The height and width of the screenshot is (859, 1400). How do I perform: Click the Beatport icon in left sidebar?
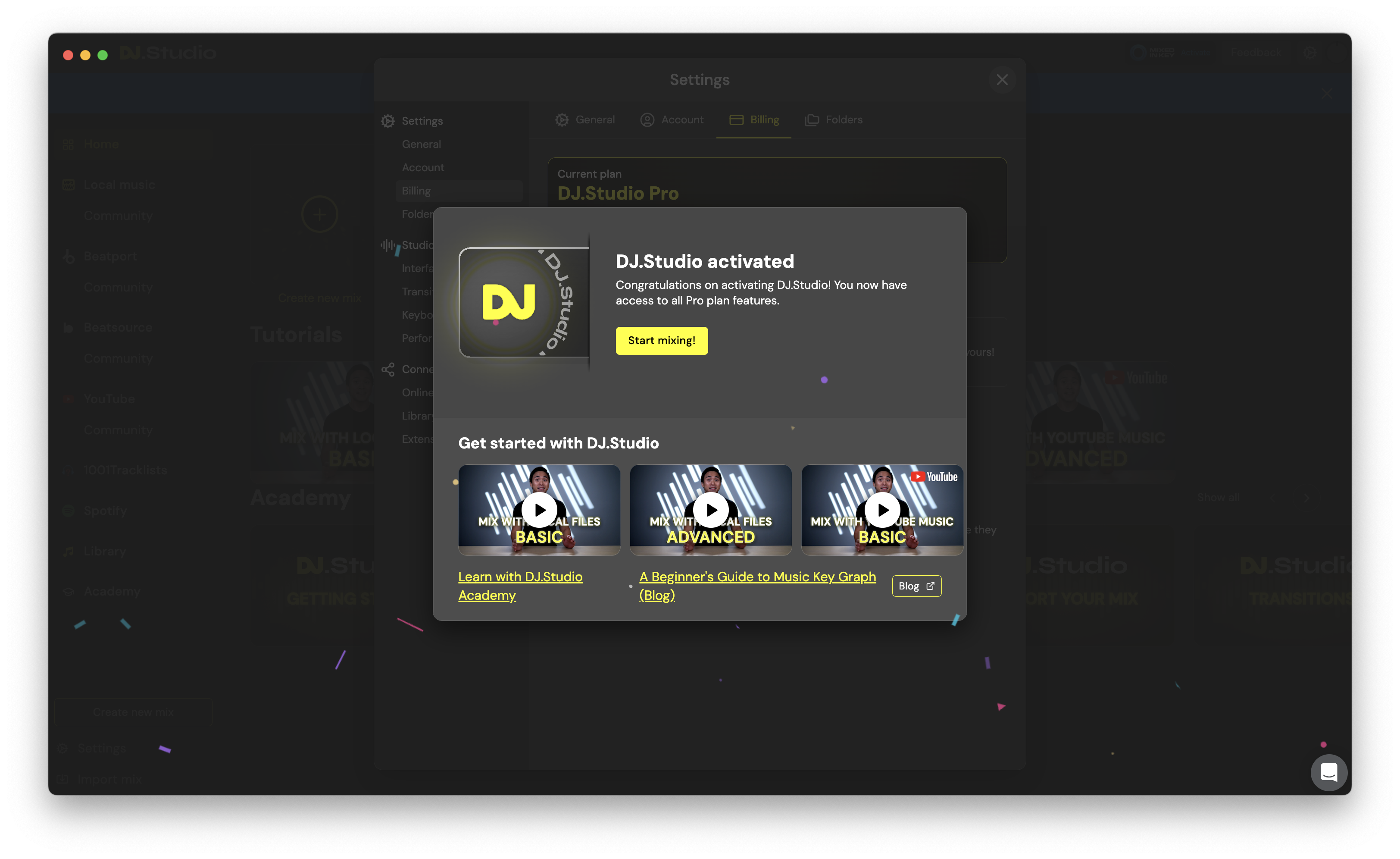click(69, 257)
